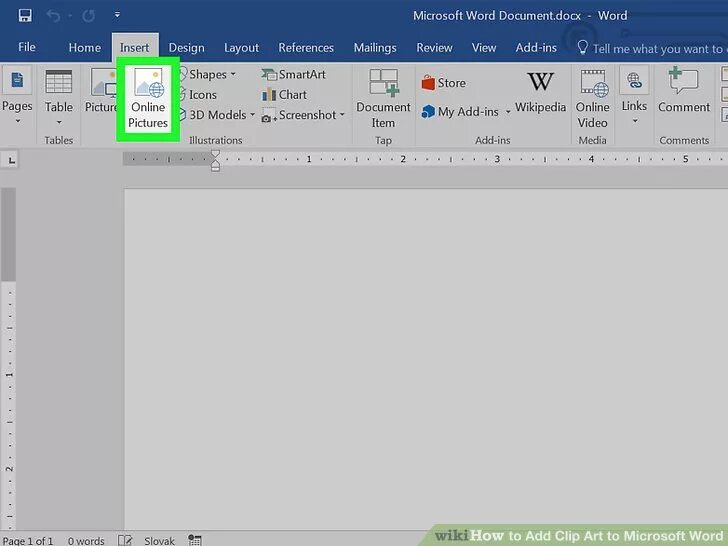Click the macro recording icon in status bar

[x=195, y=540]
